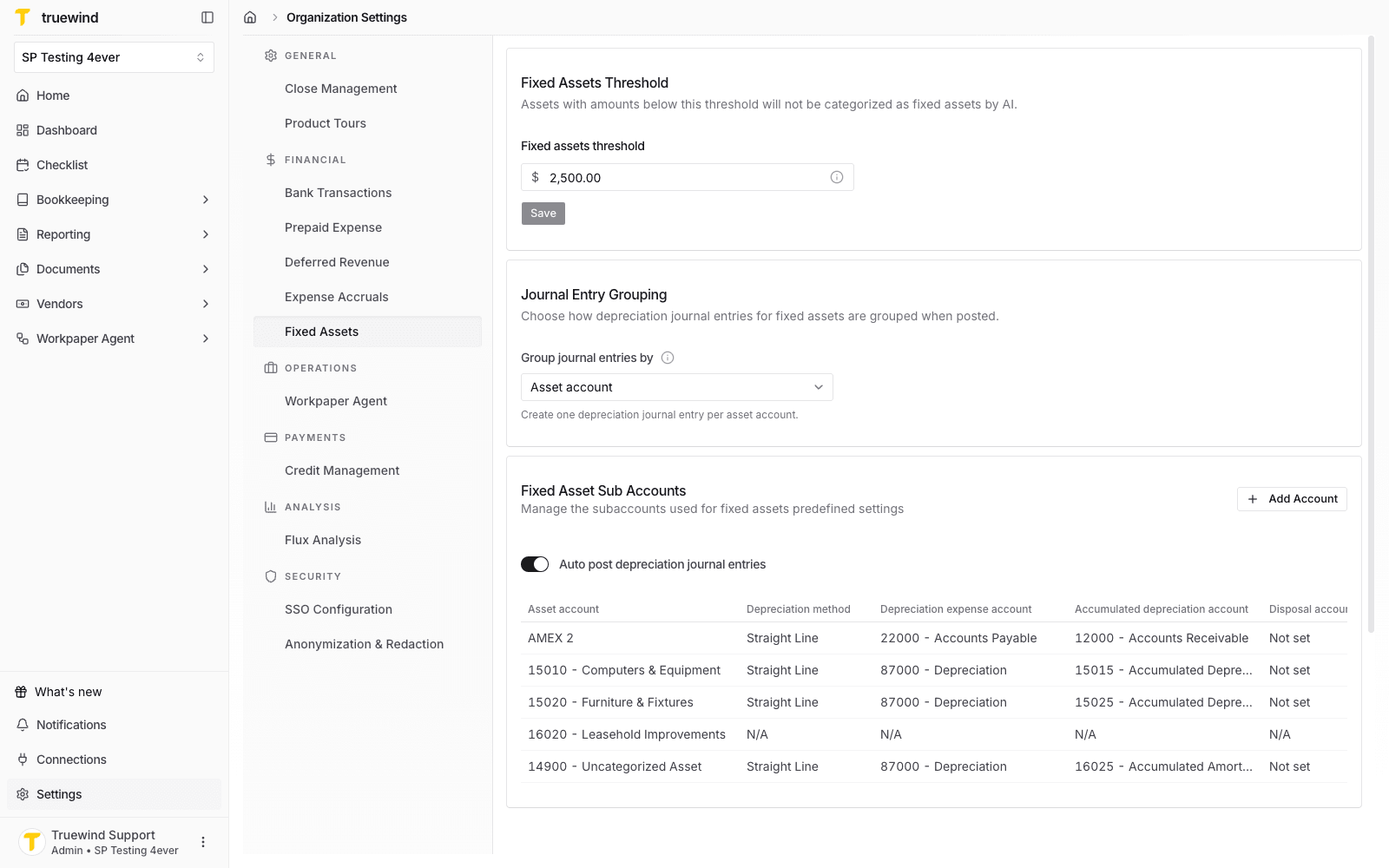The height and width of the screenshot is (868, 1389).
Task: Click the General section gear icon
Action: pyautogui.click(x=271, y=56)
